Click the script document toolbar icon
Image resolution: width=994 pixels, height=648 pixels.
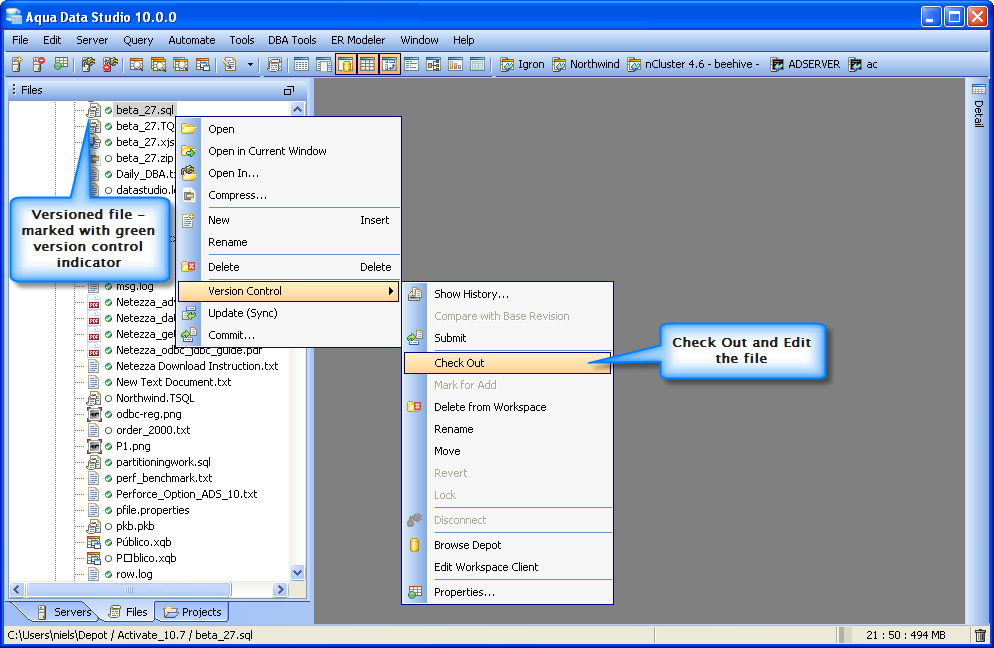(x=230, y=64)
